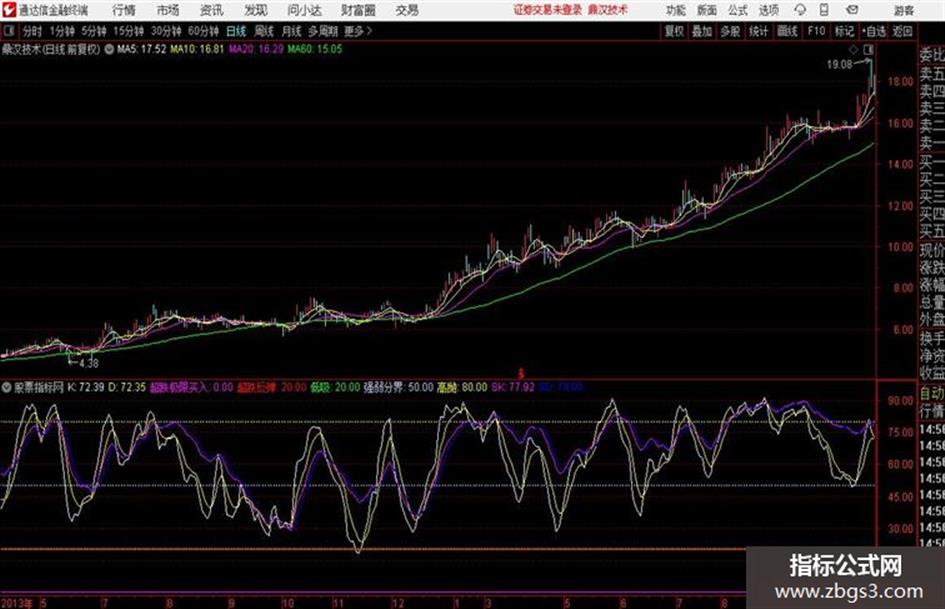Click the 多股 multi-stock toolbar button
This screenshot has width=945, height=609.
point(730,31)
